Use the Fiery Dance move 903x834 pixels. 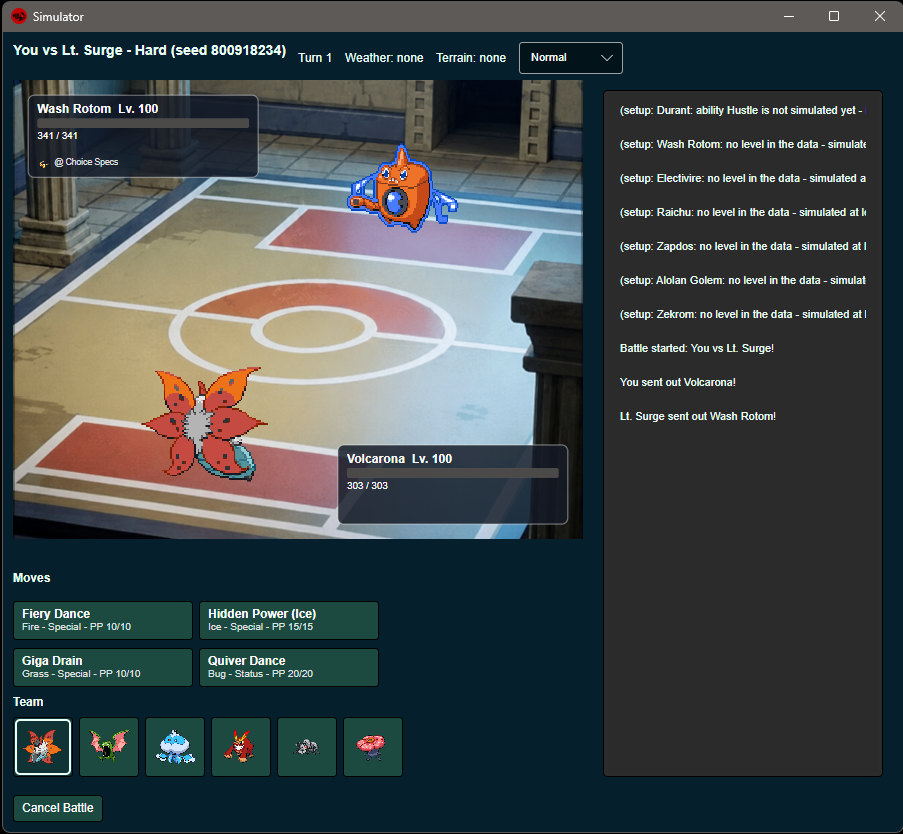pos(103,620)
